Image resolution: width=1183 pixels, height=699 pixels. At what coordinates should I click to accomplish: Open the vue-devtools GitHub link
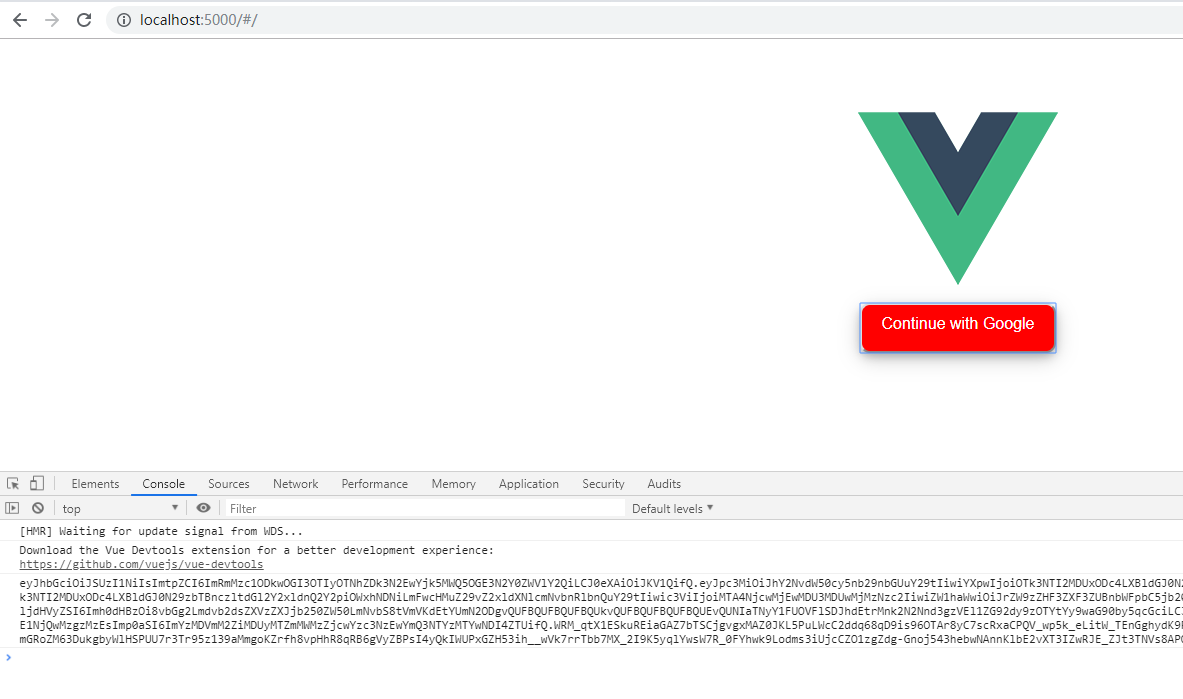(141, 564)
